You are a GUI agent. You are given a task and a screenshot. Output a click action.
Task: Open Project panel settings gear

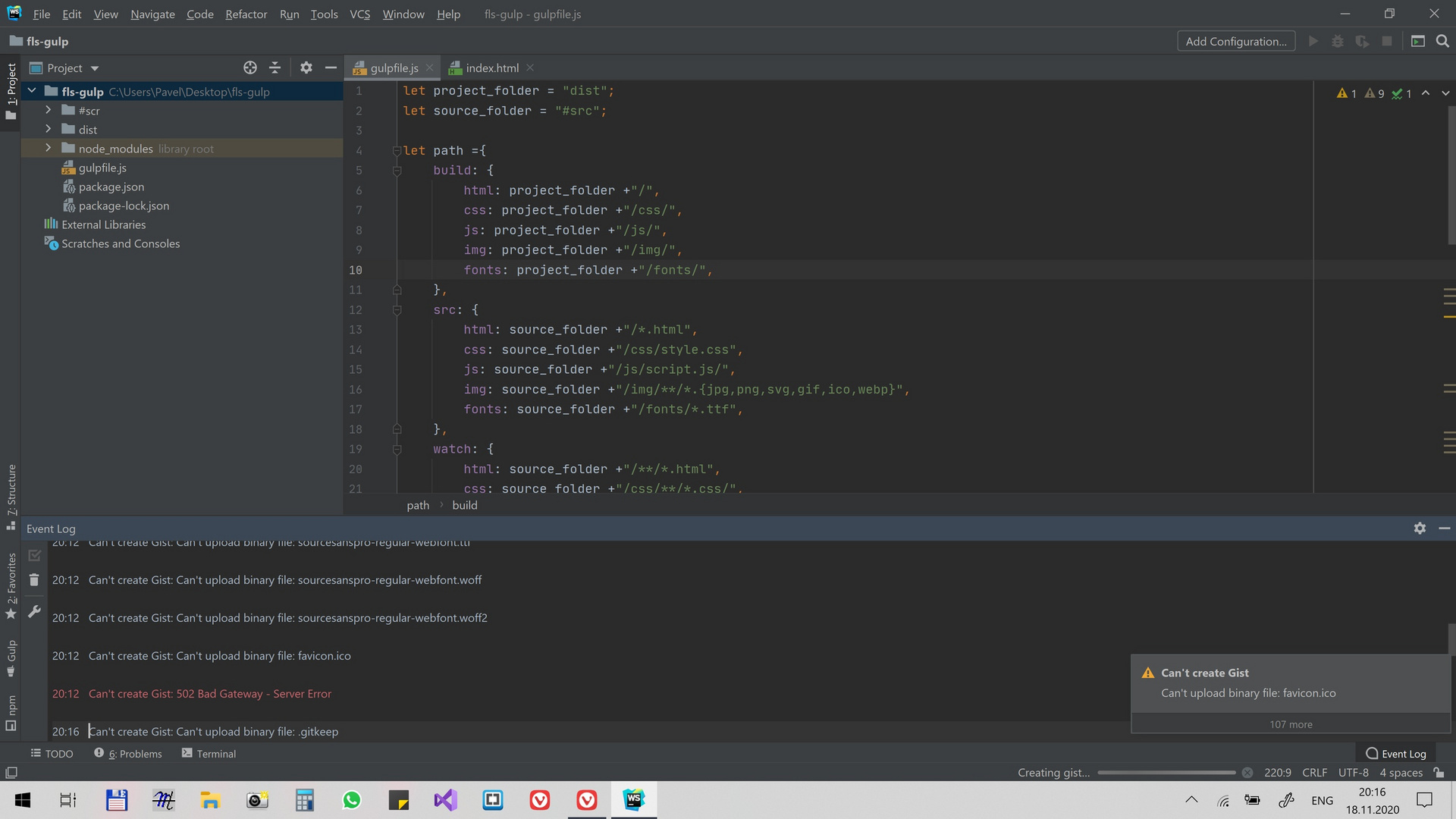(x=306, y=67)
